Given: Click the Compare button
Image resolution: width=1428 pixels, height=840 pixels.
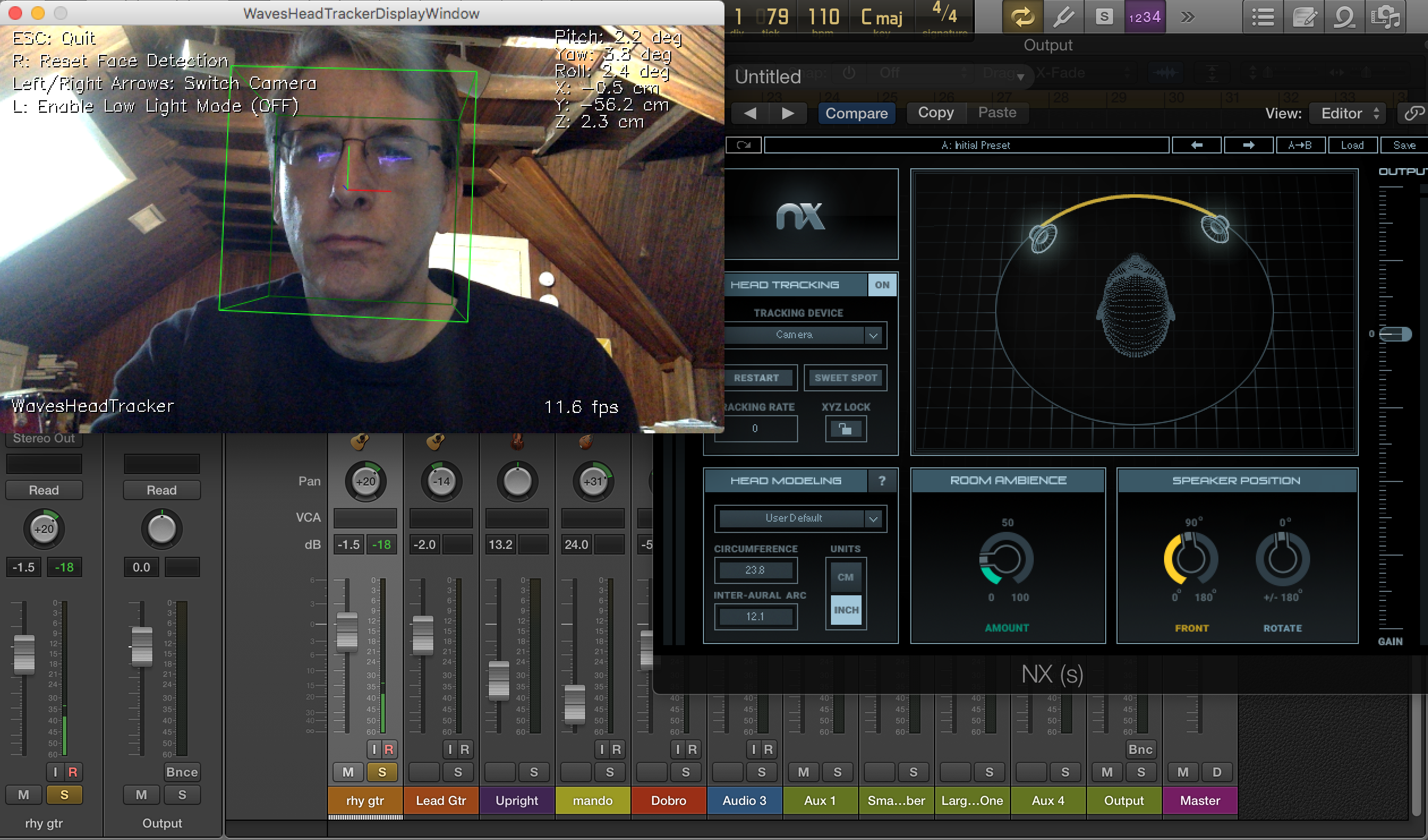Looking at the screenshot, I should tap(857, 113).
